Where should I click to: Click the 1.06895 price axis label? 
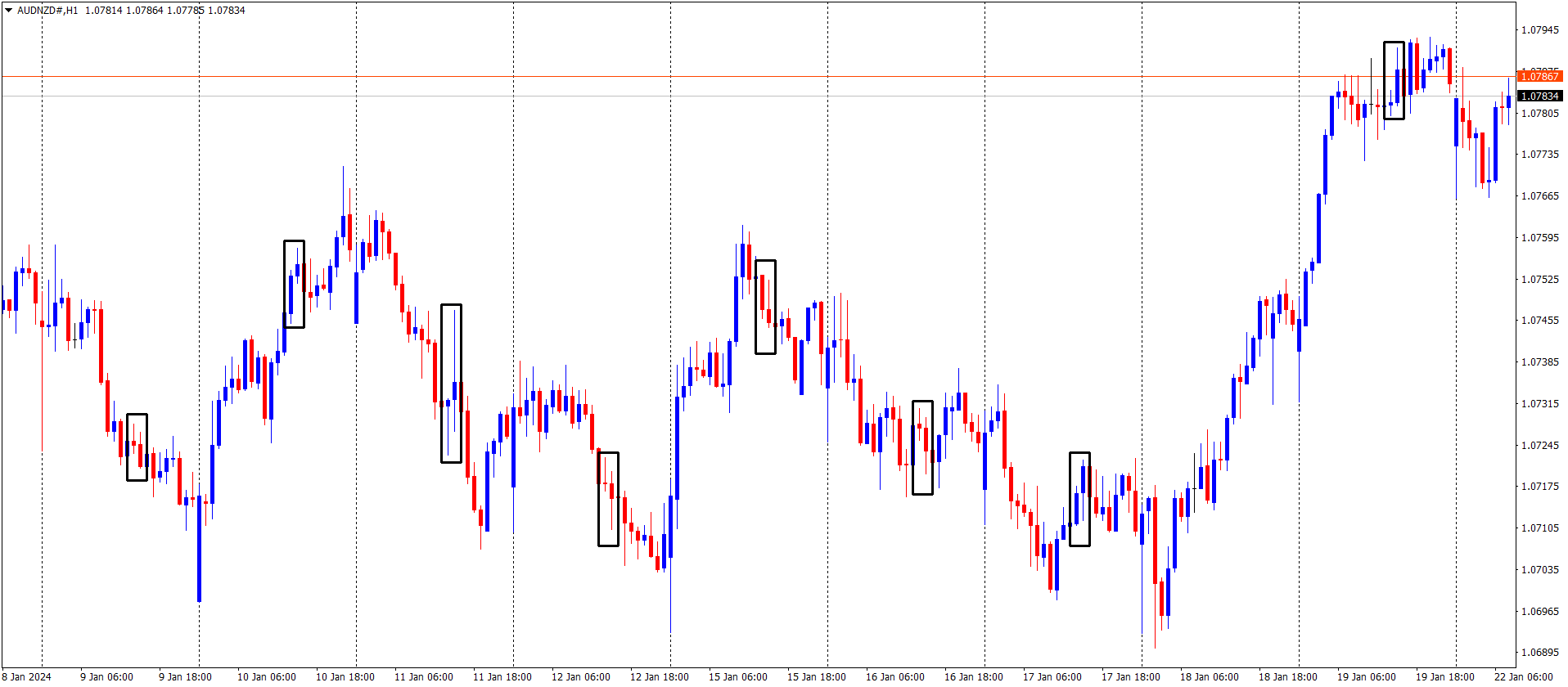[1539, 653]
